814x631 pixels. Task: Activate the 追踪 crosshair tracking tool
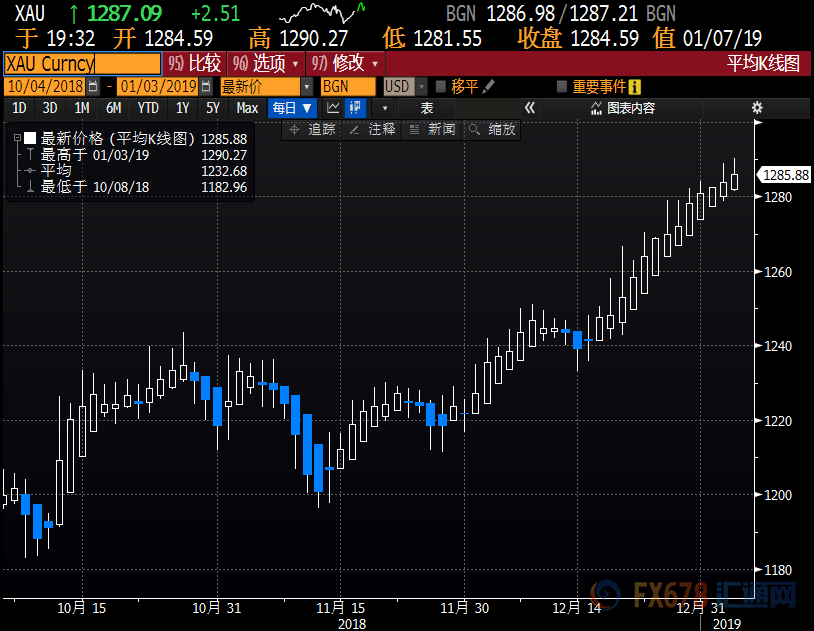click(313, 129)
